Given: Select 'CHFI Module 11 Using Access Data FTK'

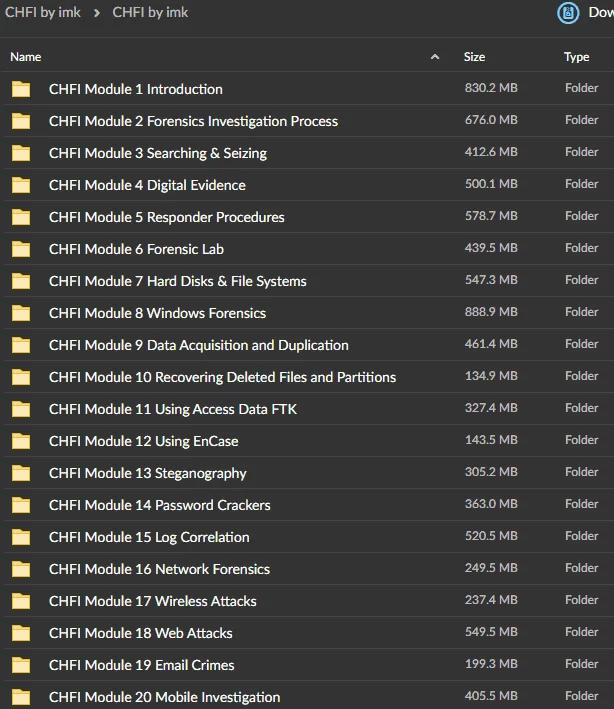Looking at the screenshot, I should pos(173,409).
